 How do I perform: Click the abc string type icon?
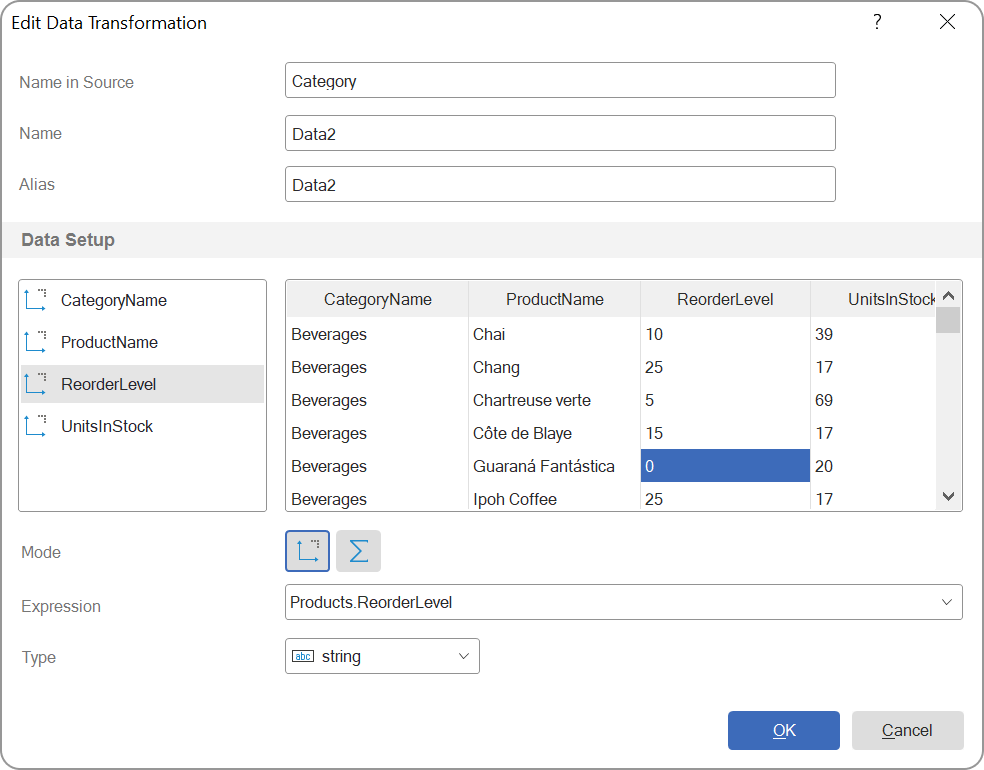[x=303, y=656]
